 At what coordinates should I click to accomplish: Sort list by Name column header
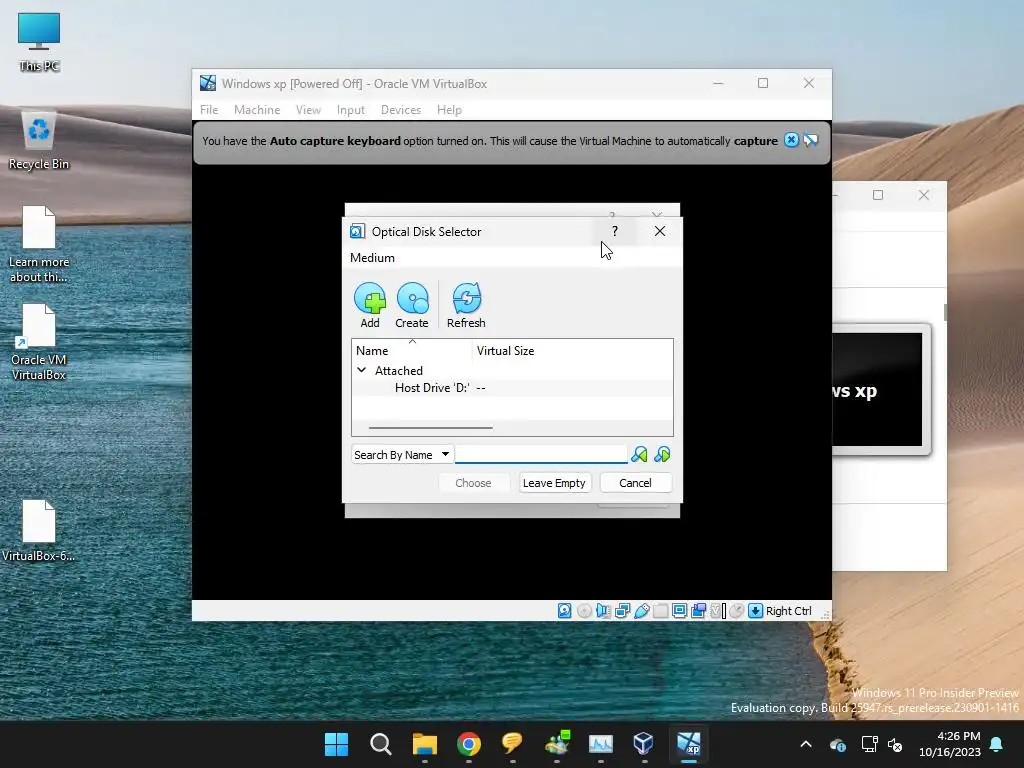pos(411,351)
